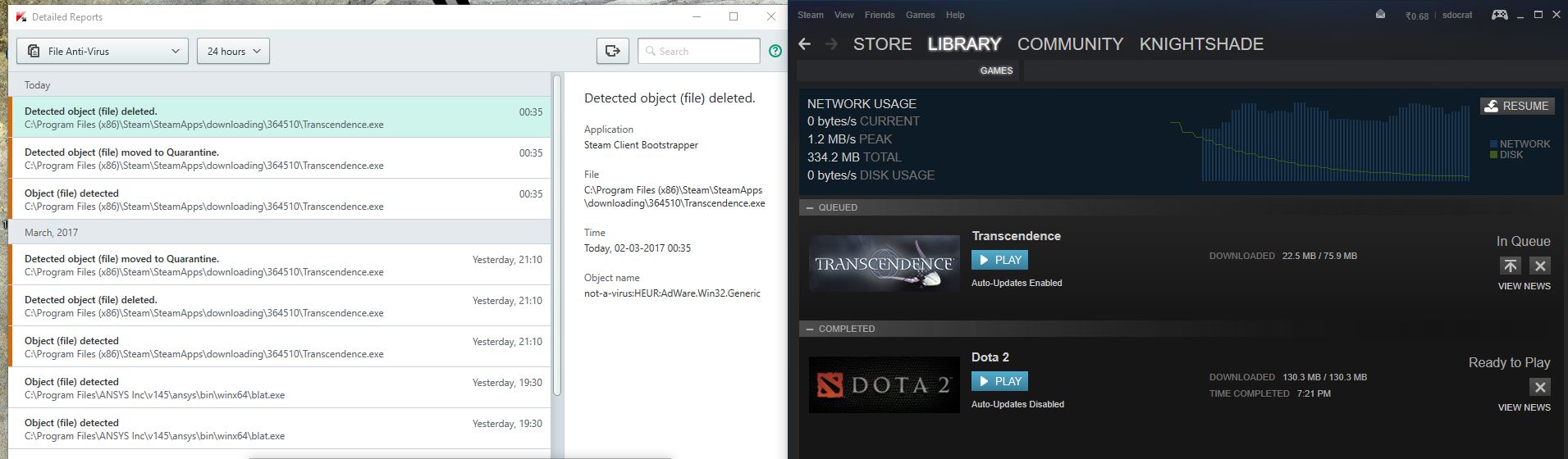Switch to the LIBRARY tab
1568x459 pixels.
point(964,44)
